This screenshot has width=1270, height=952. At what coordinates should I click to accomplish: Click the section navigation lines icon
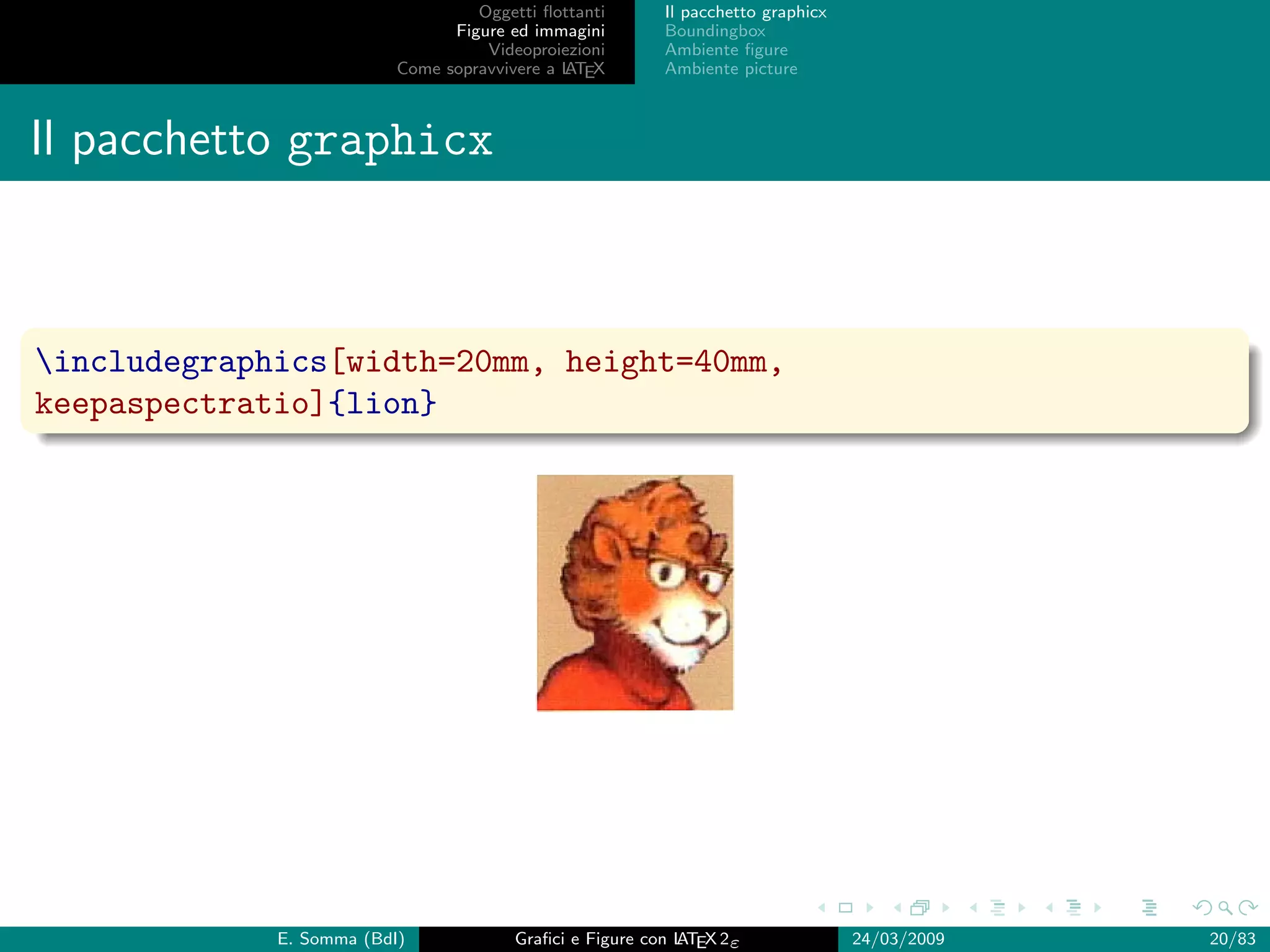point(1073,908)
